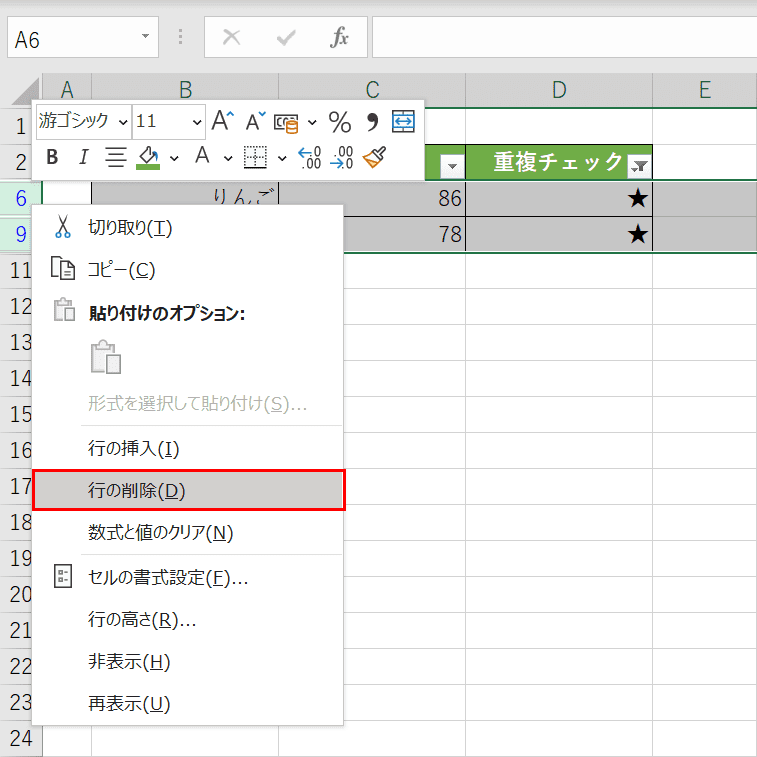Click the star cell in row 9
The height and width of the screenshot is (757, 757).
click(559, 234)
